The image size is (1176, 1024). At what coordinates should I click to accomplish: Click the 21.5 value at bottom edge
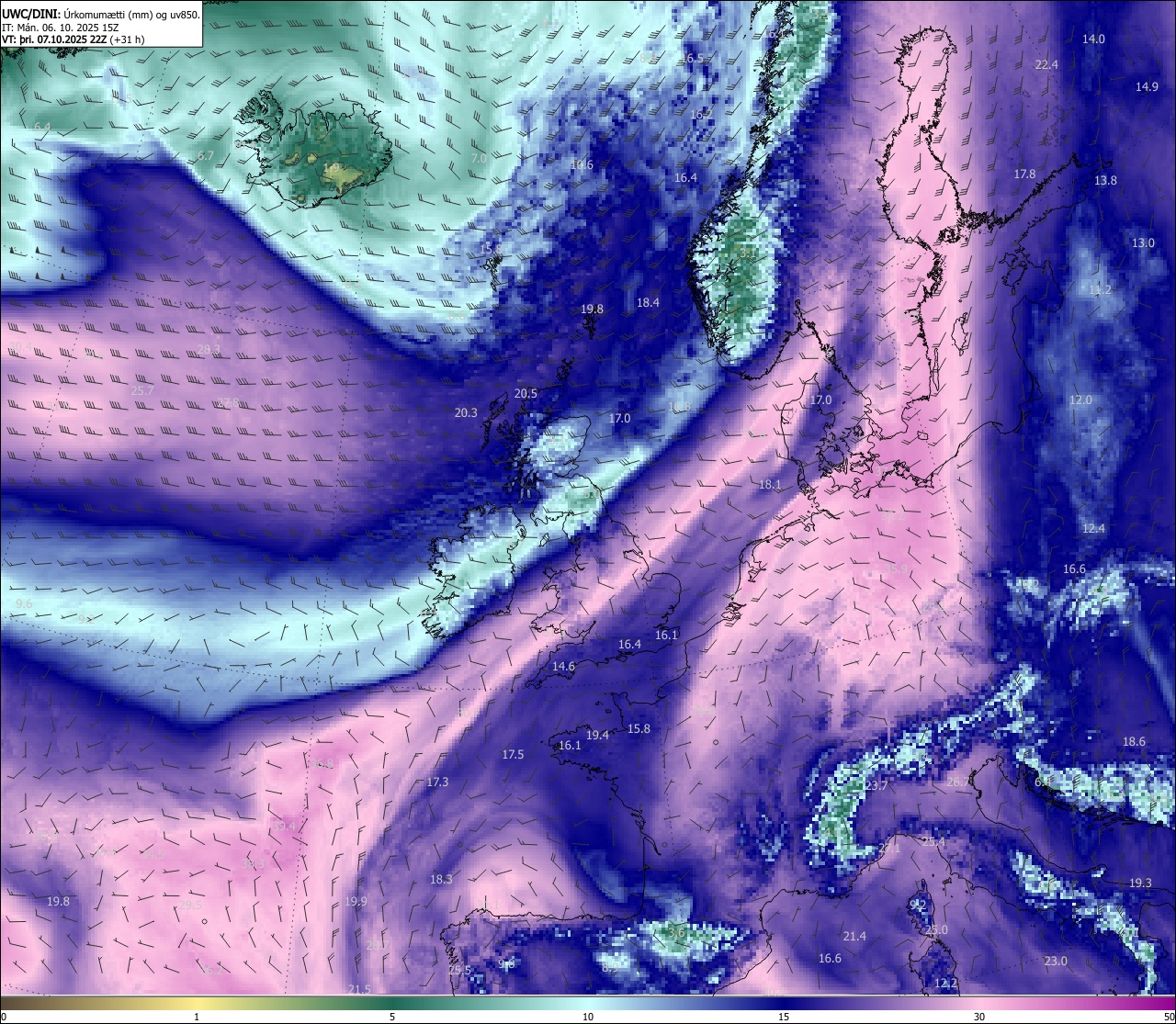click(359, 989)
